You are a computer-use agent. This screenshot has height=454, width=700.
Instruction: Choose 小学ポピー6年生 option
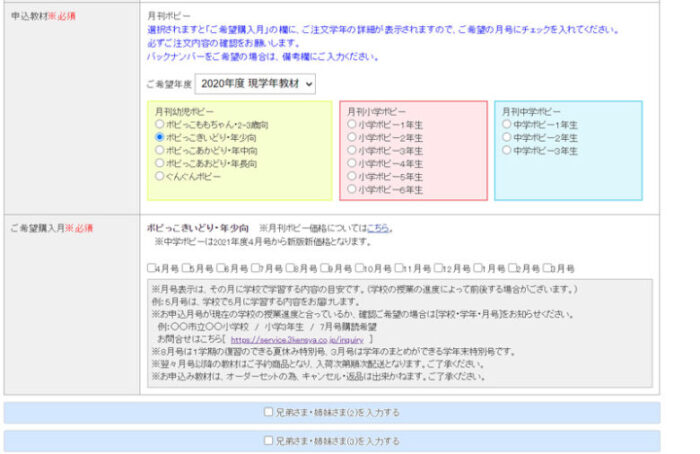pyautogui.click(x=352, y=189)
